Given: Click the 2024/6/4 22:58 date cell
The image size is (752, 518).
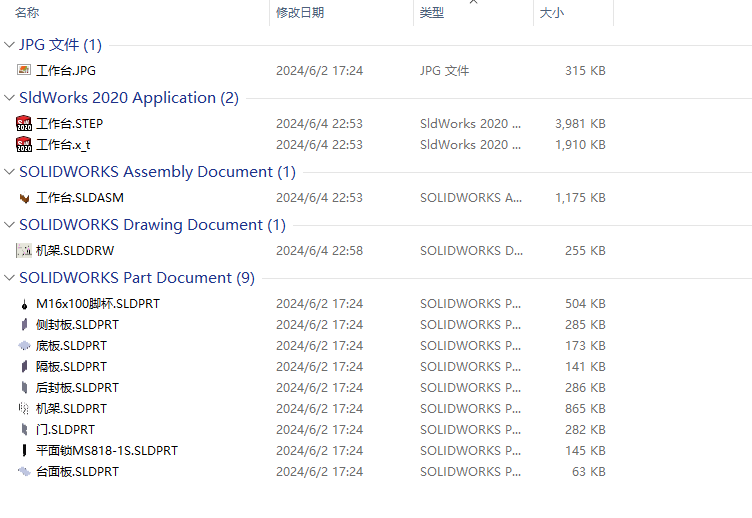Looking at the screenshot, I should point(319,251).
